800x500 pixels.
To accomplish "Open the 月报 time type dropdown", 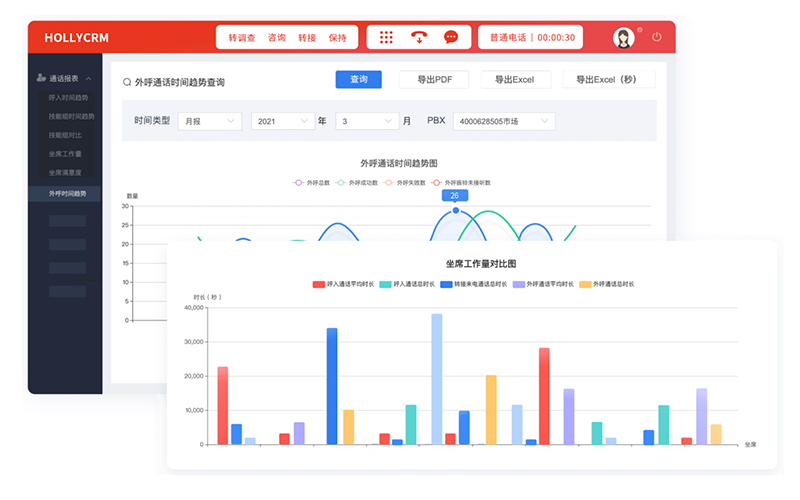I will tap(209, 121).
